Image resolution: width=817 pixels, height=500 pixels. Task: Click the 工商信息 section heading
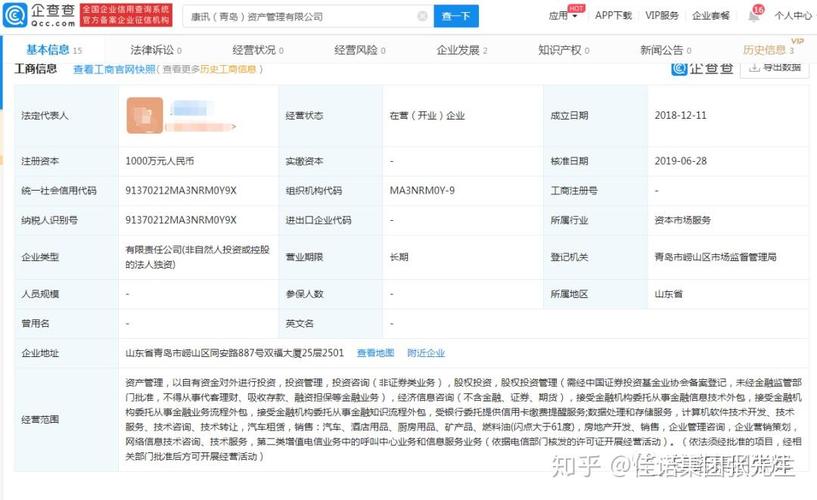35,69
